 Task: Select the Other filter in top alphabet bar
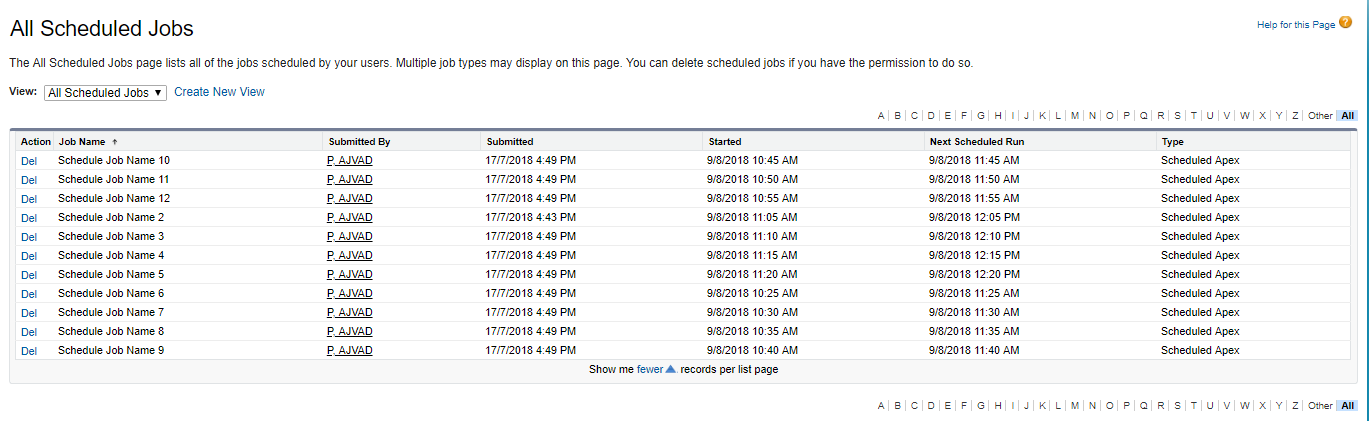(x=1320, y=116)
